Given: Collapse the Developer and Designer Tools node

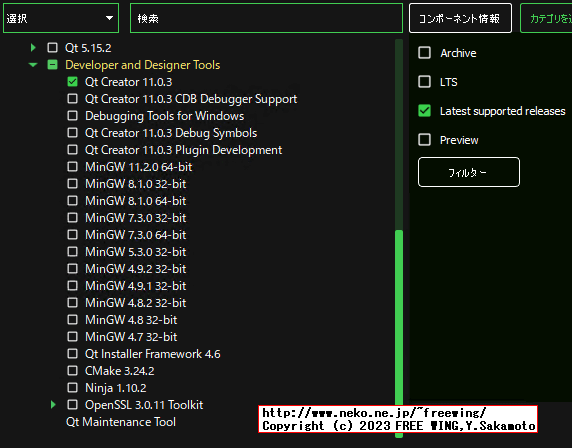Looking at the screenshot, I should [x=33, y=65].
